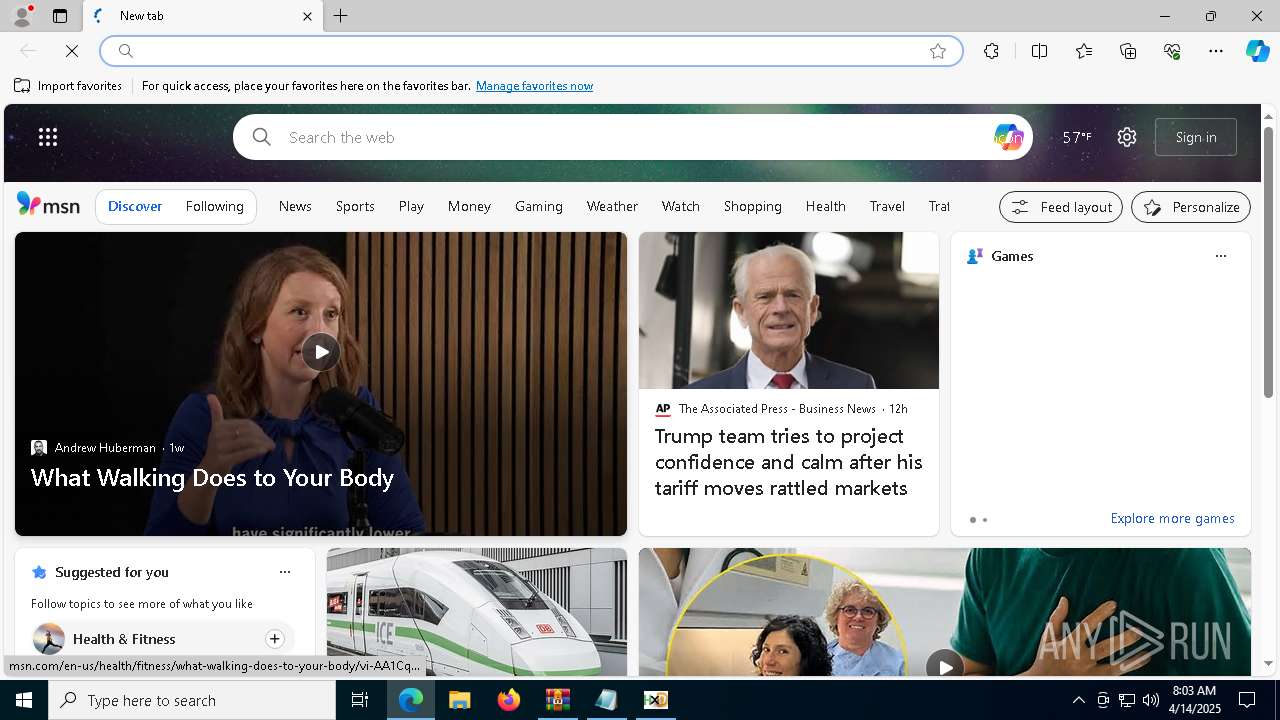Click the browser address bar
Screen dimensions: 1280x720
pyautogui.click(x=530, y=51)
